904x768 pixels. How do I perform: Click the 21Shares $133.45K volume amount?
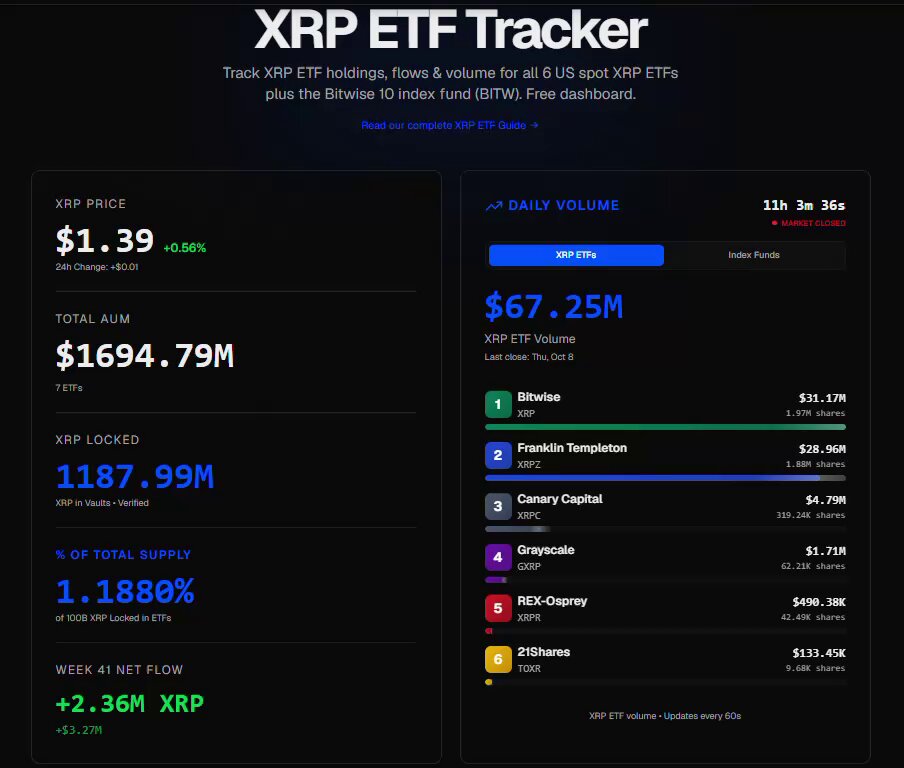[819, 653]
